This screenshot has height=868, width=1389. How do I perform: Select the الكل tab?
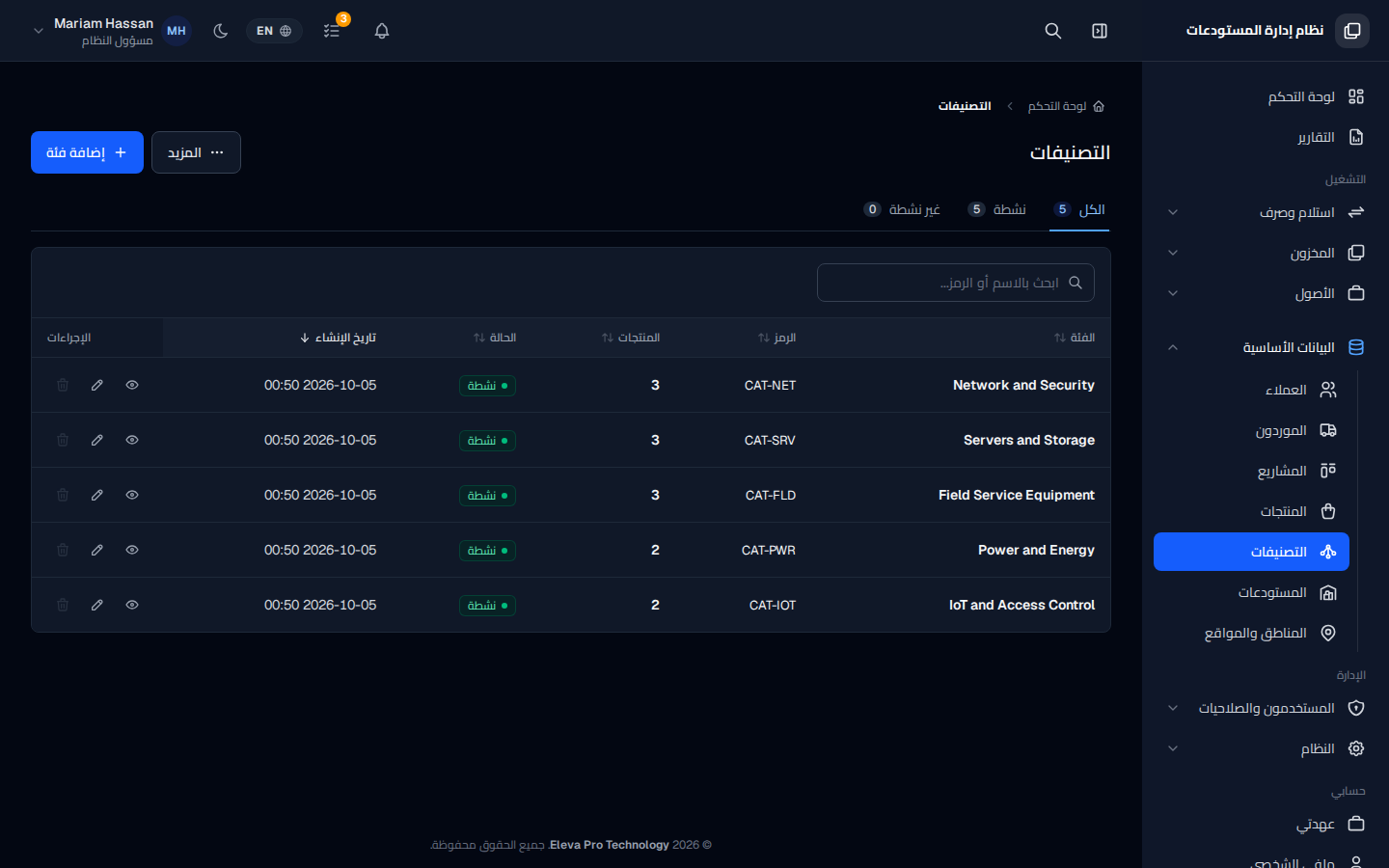point(1079,209)
